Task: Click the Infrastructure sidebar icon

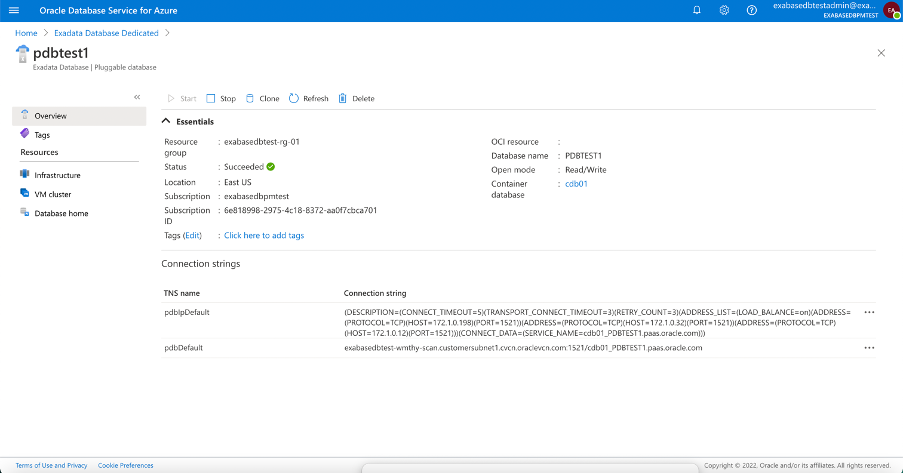Action: point(24,174)
